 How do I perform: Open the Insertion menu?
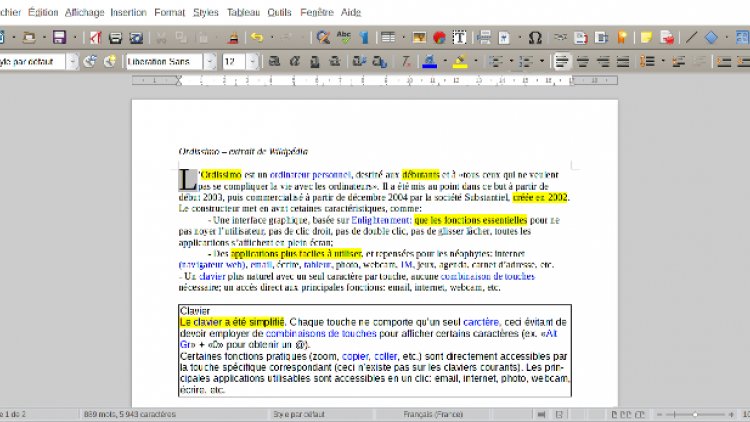click(x=128, y=12)
